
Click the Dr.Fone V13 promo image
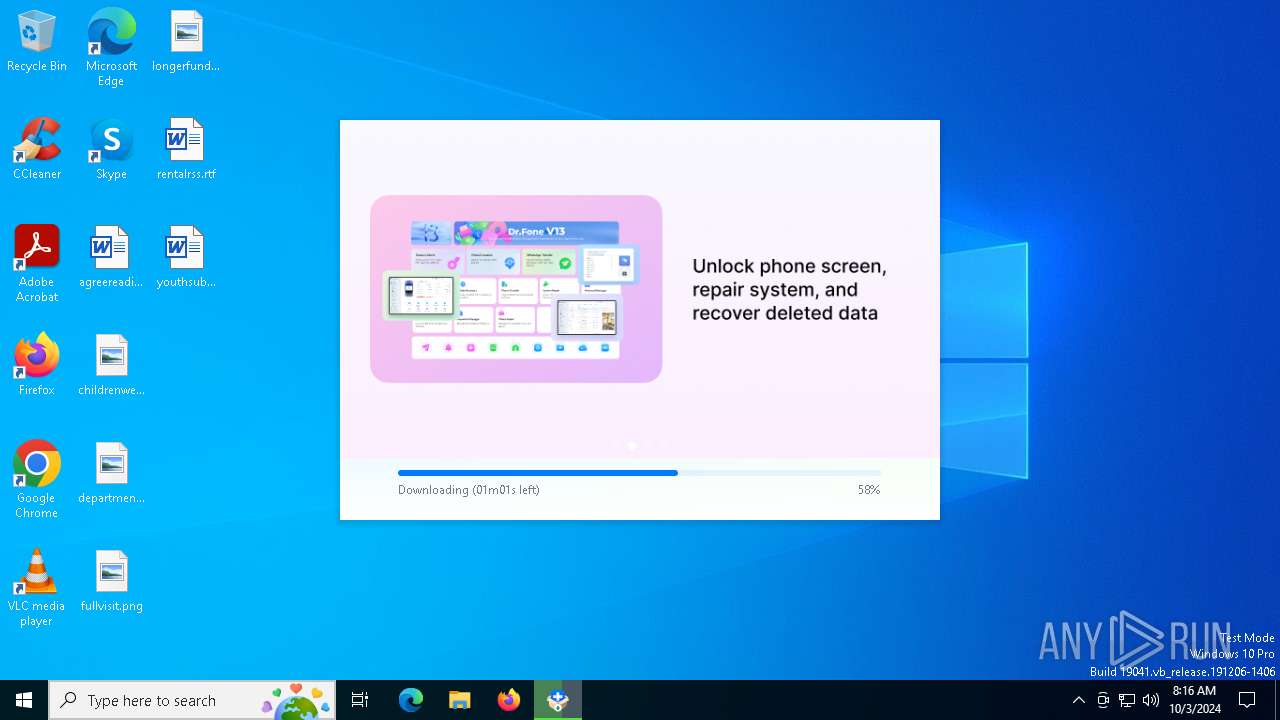pos(516,289)
